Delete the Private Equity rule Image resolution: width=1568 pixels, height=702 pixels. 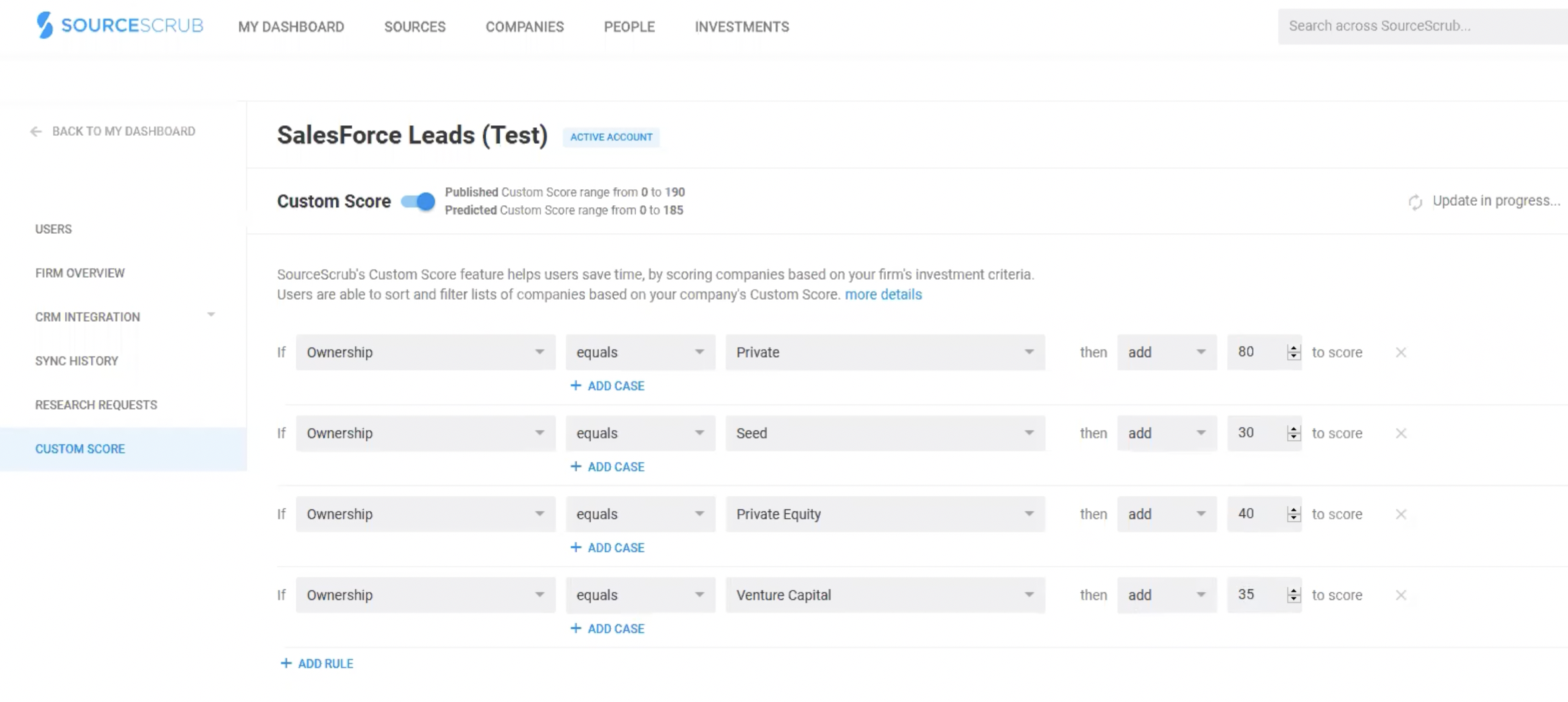pyautogui.click(x=1401, y=514)
